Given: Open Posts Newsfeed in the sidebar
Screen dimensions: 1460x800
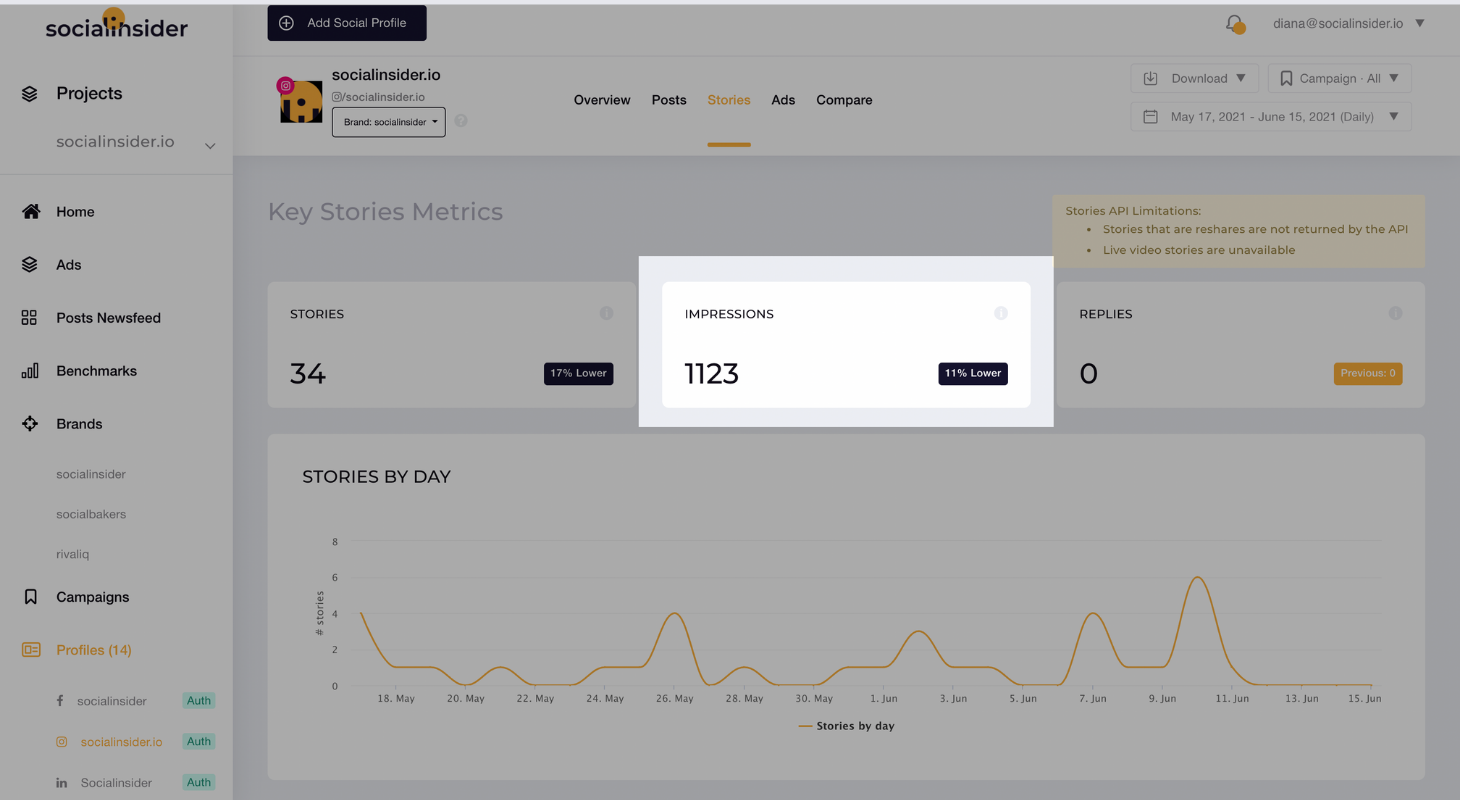Looking at the screenshot, I should (x=108, y=318).
